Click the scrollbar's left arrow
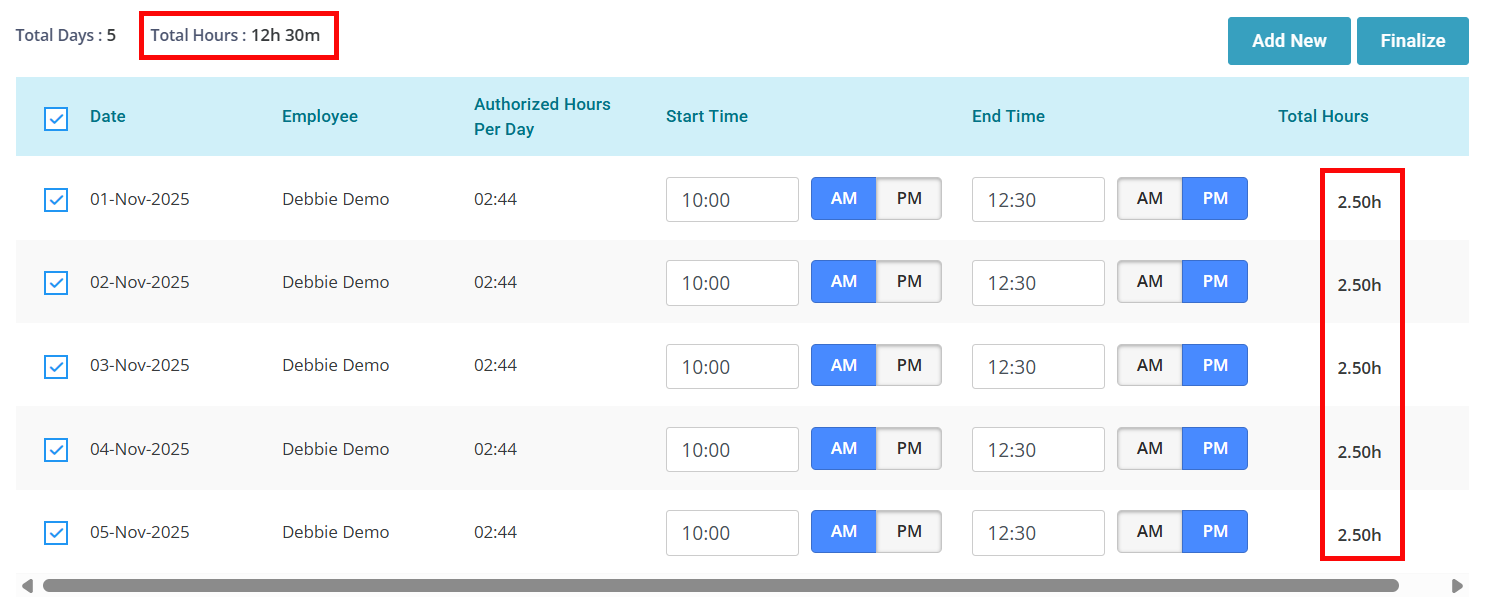 (27, 585)
